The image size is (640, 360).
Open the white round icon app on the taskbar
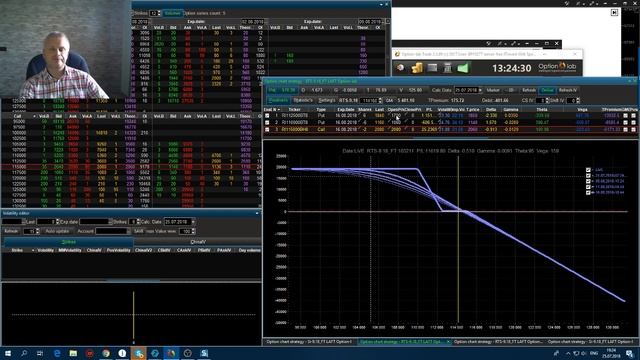[122, 353]
